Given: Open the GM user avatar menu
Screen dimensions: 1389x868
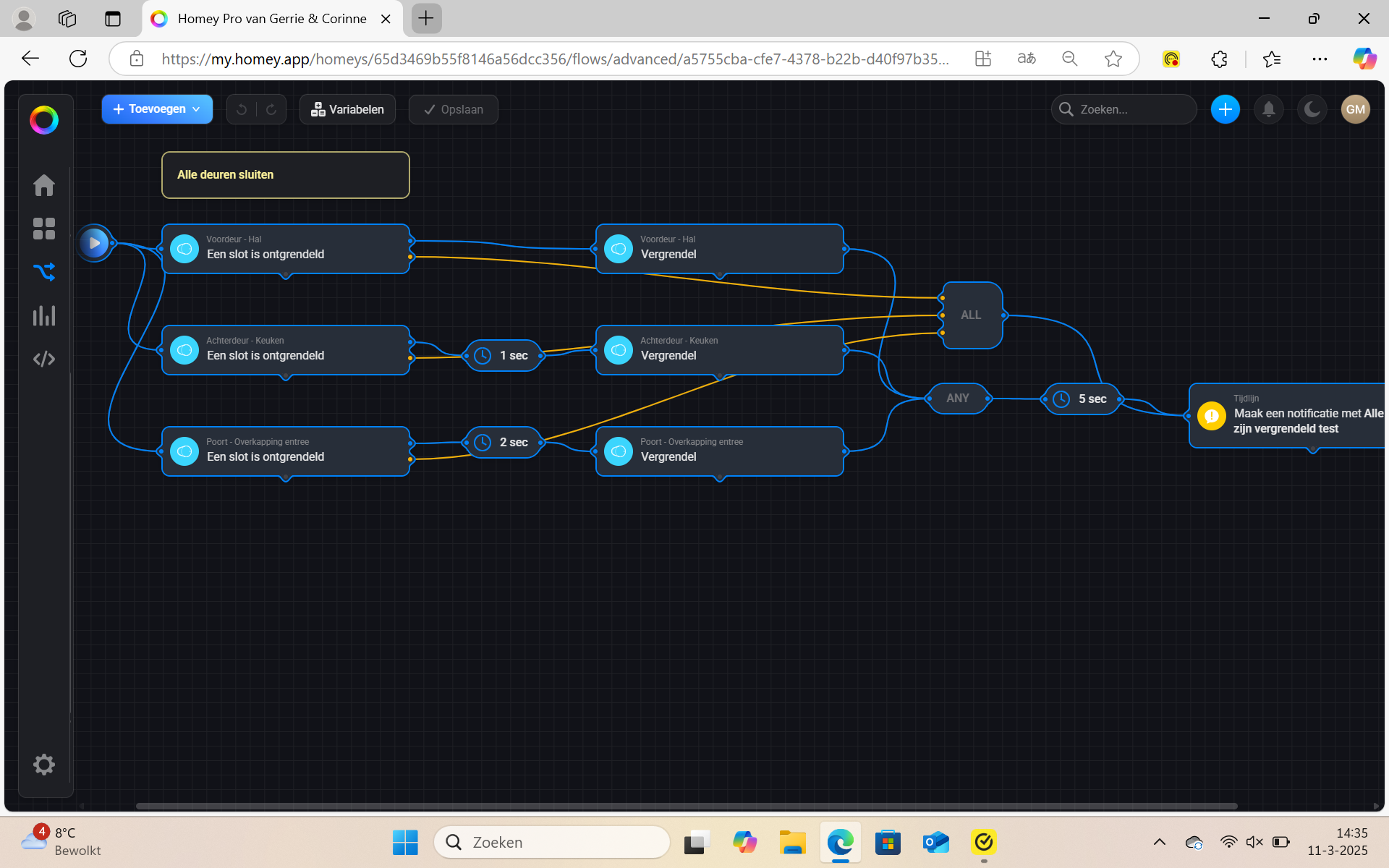Looking at the screenshot, I should [1356, 109].
